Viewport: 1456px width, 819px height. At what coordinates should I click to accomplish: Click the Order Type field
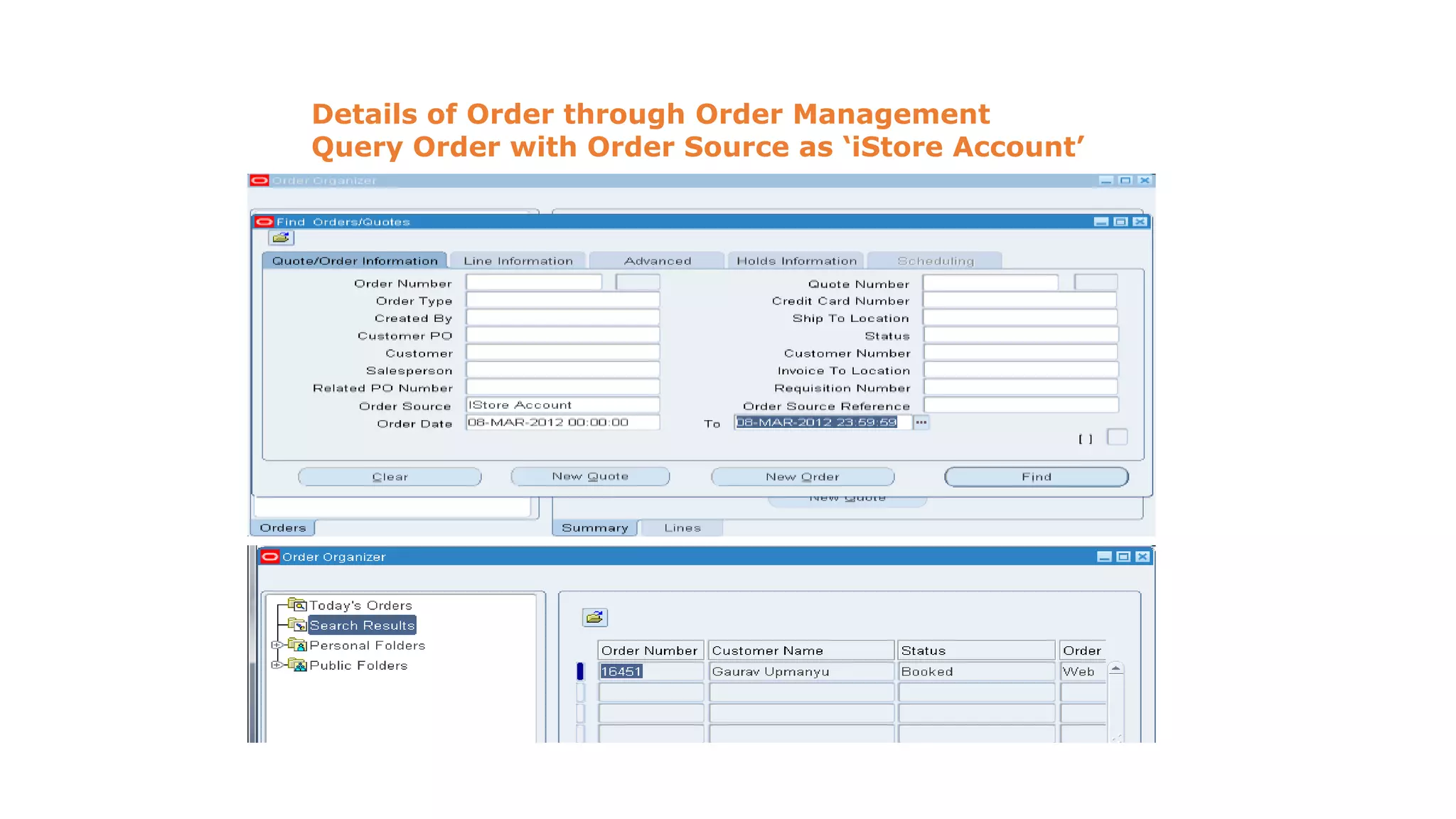563,300
